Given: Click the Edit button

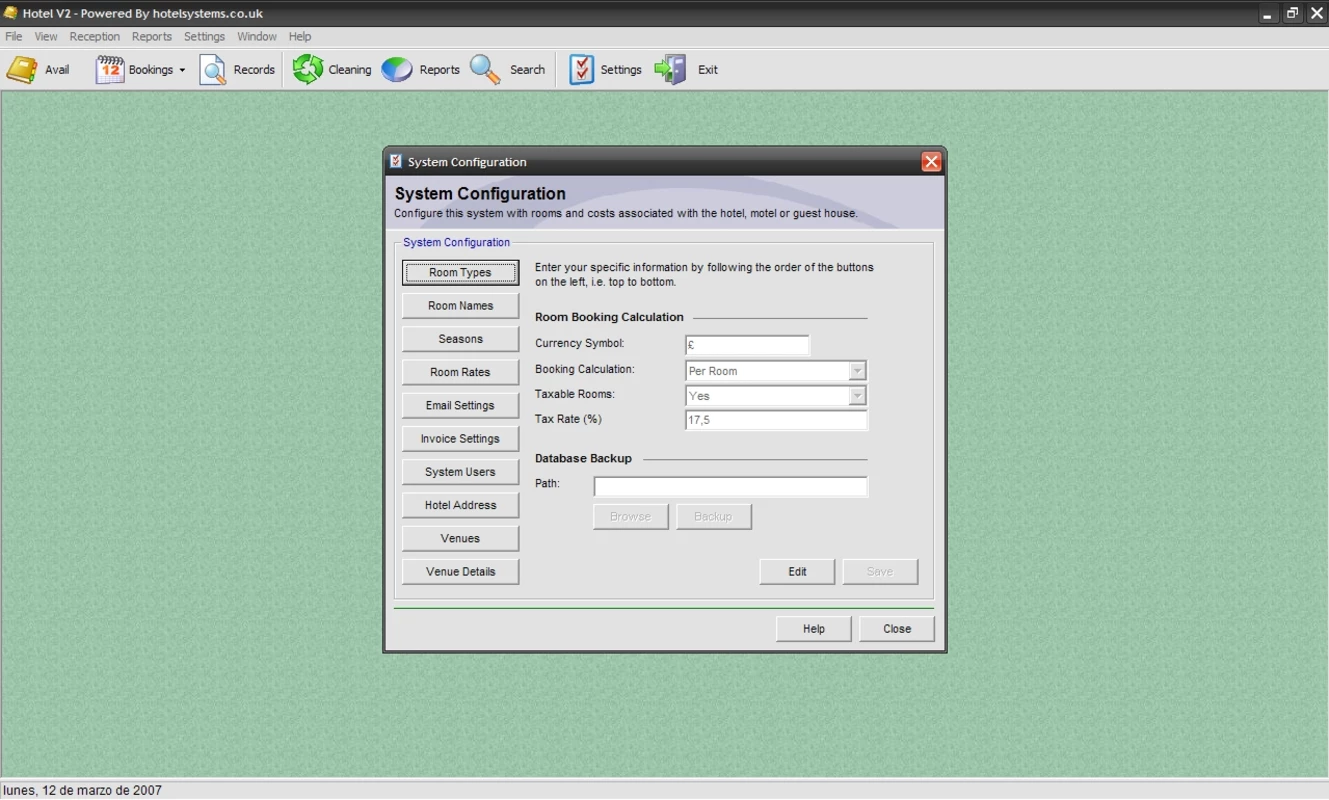Looking at the screenshot, I should coord(797,572).
